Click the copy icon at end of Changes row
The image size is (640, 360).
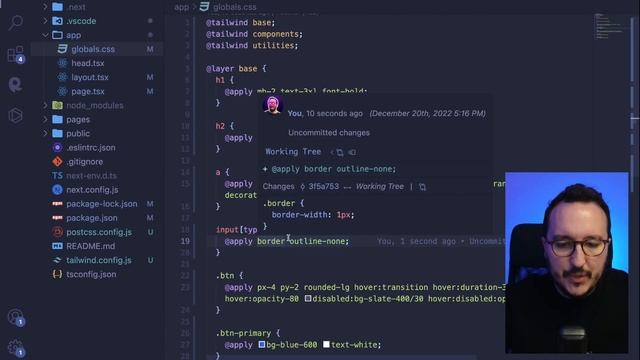pos(422,187)
